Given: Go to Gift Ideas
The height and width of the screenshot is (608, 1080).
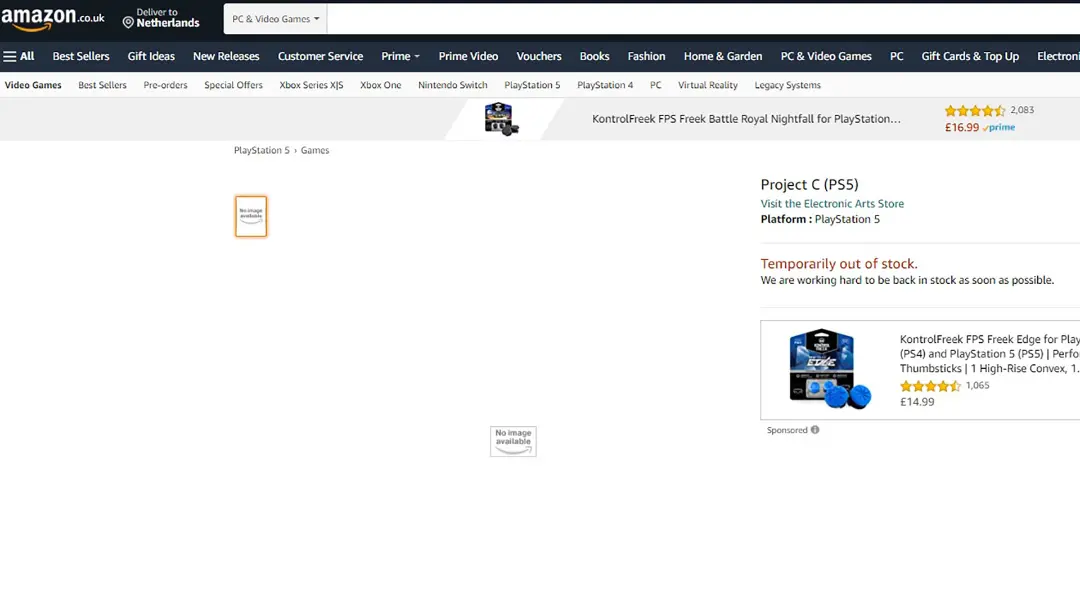Looking at the screenshot, I should [151, 56].
